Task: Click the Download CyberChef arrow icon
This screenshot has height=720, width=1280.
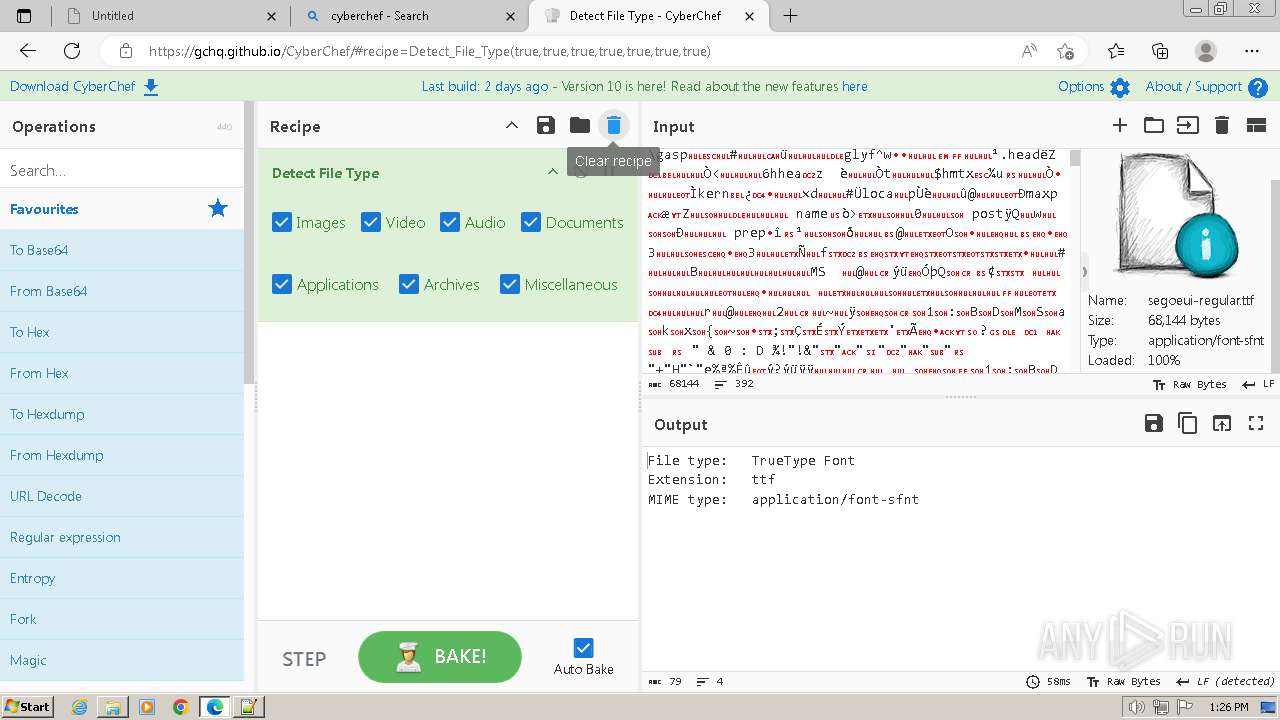Action: 151,87
